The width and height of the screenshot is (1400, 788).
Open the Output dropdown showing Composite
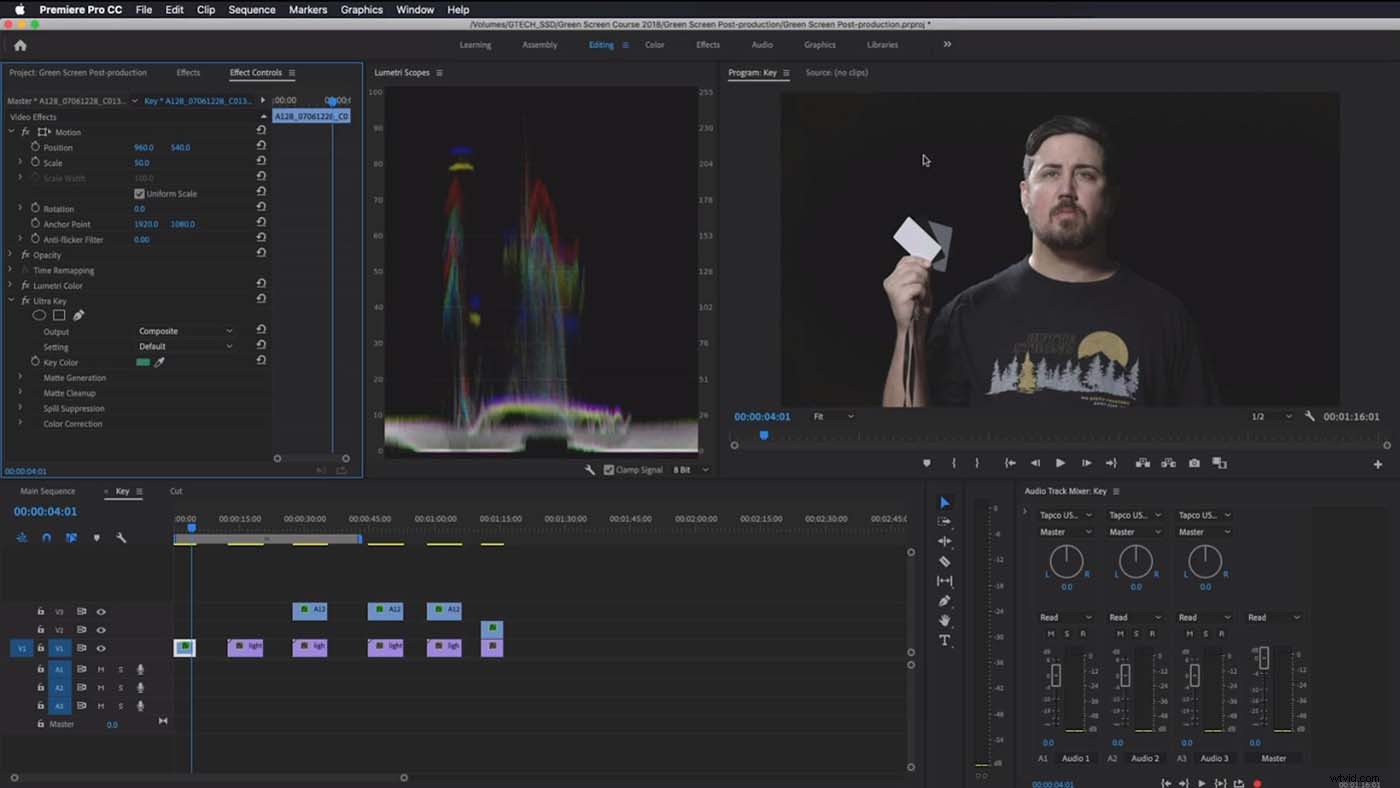185,331
